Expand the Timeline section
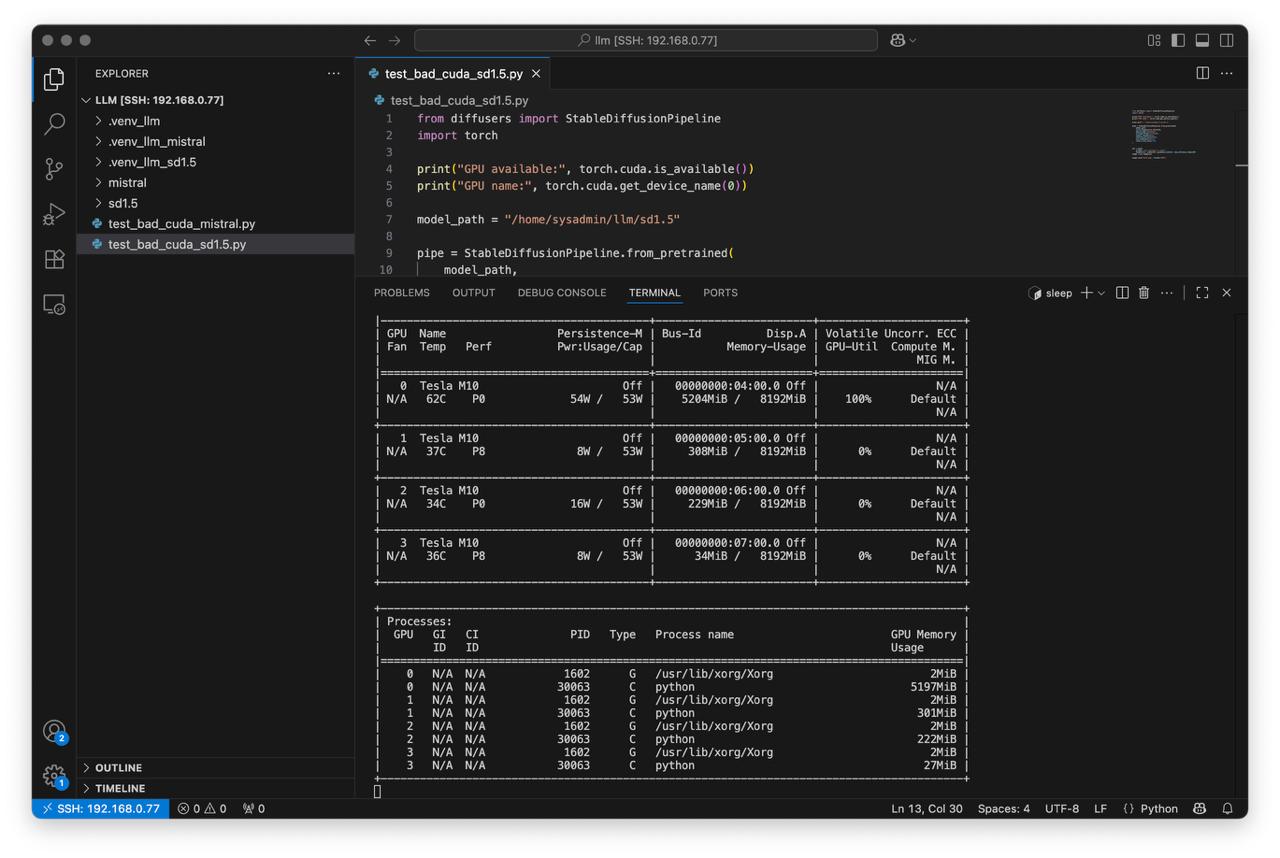Viewport: 1280px width, 858px height. 215,788
